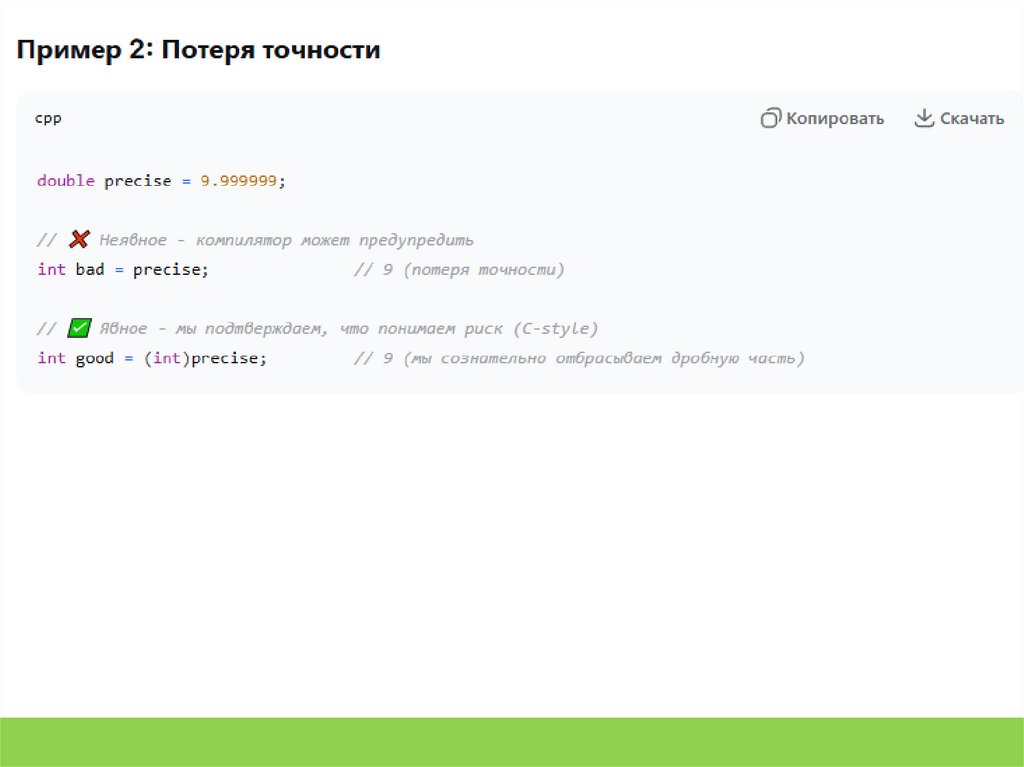Click the number literal 9.999999

click(x=238, y=181)
